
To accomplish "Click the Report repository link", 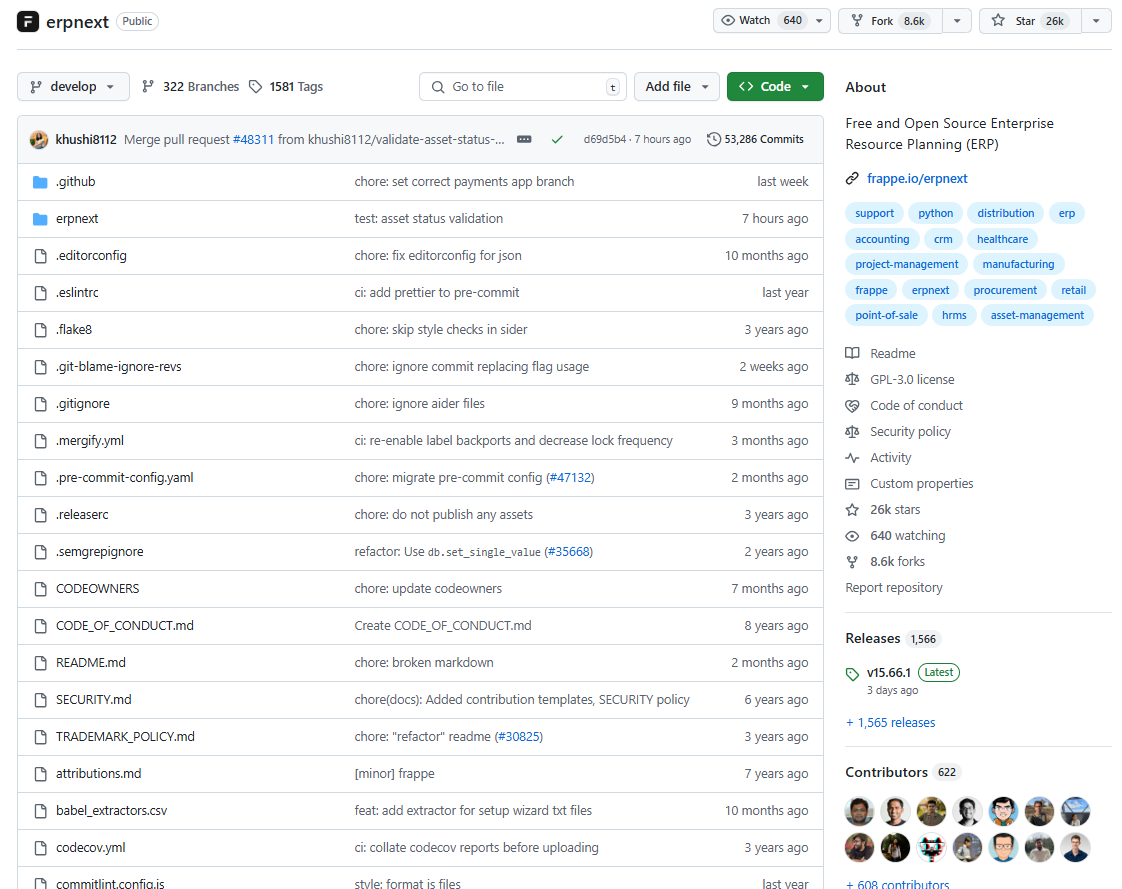I will pos(894,588).
